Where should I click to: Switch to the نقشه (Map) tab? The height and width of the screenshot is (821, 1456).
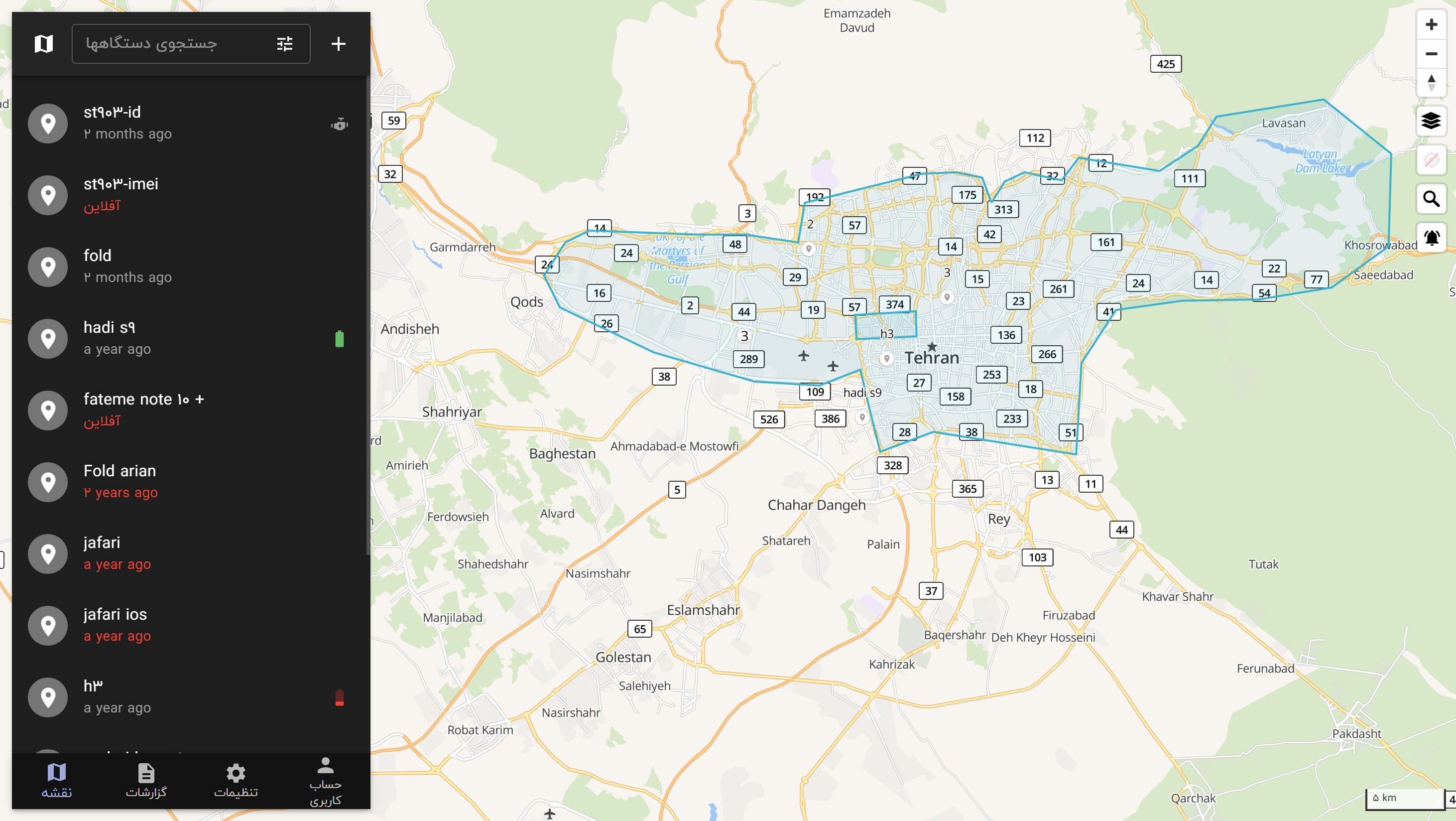(57, 780)
